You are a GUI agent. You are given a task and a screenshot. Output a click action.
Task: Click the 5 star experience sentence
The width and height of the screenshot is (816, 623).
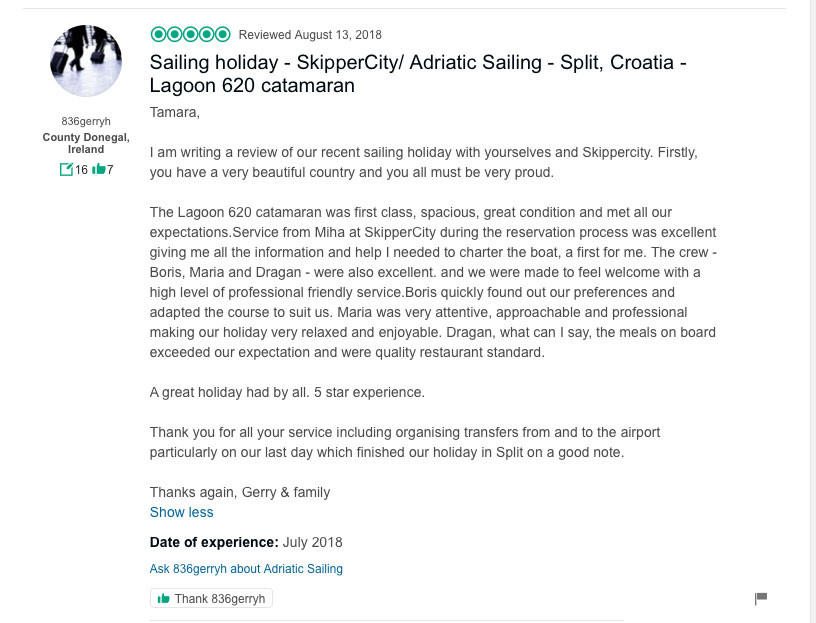tap(287, 392)
